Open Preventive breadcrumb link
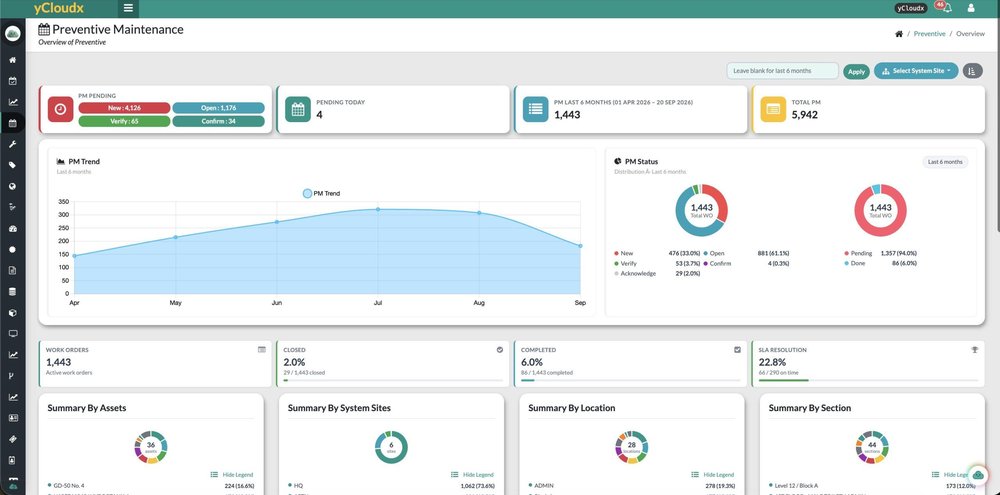Viewport: 1000px width, 495px height. pyautogui.click(x=929, y=34)
